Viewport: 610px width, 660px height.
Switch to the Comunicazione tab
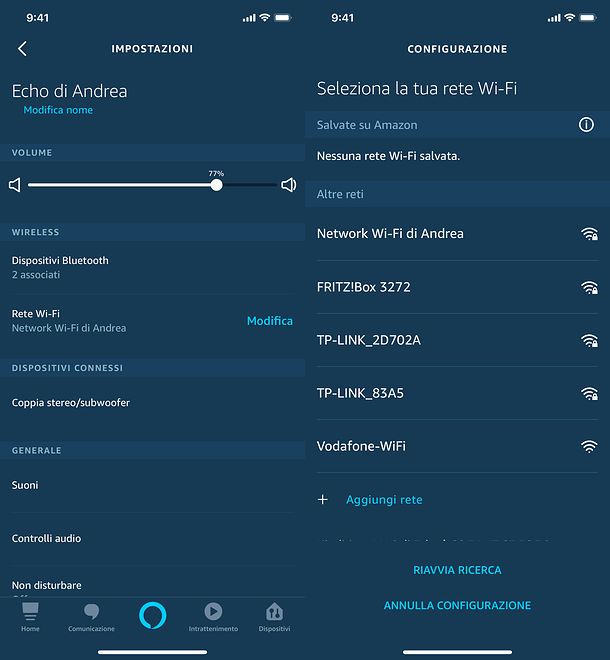(x=91, y=617)
